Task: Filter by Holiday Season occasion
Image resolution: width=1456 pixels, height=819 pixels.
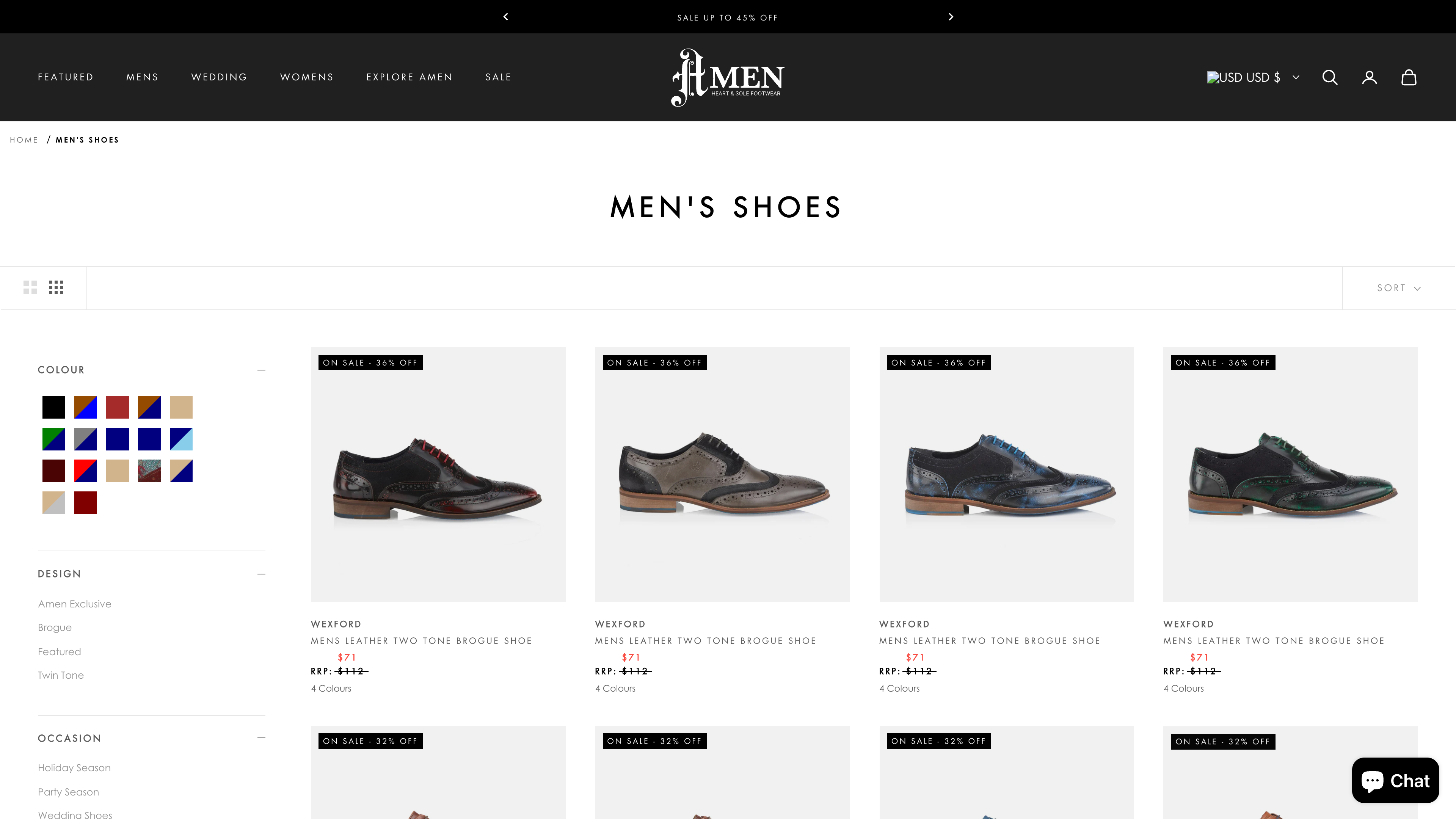Action: tap(74, 767)
